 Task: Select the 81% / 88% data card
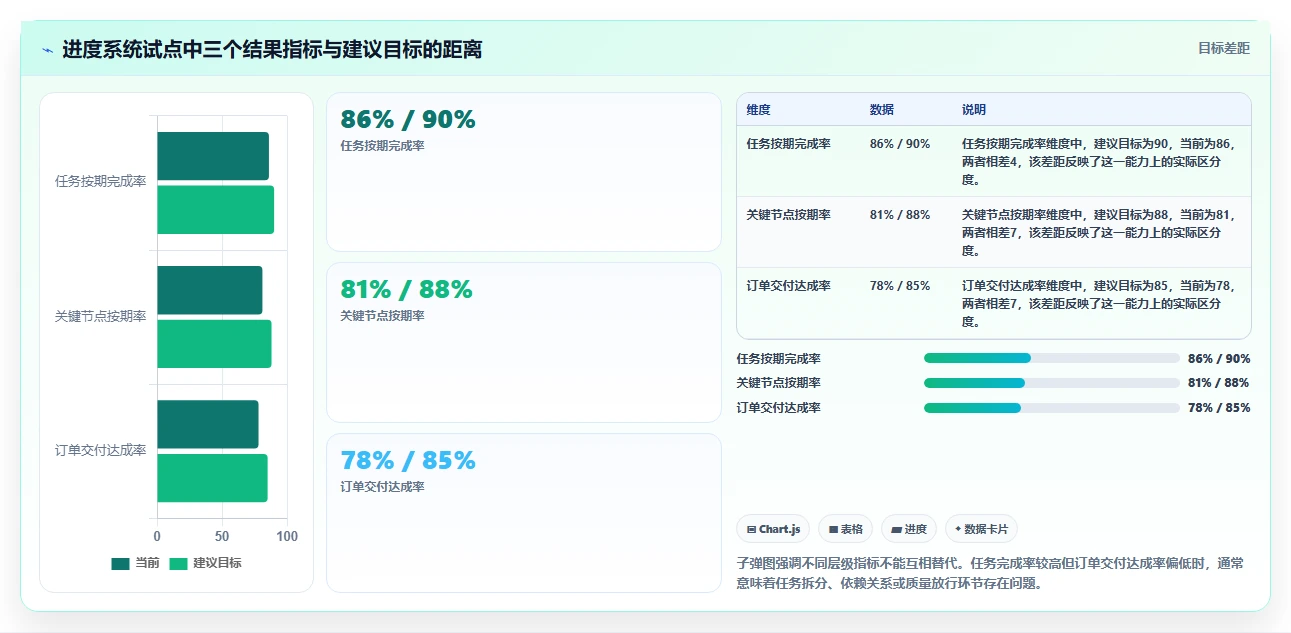coord(523,342)
